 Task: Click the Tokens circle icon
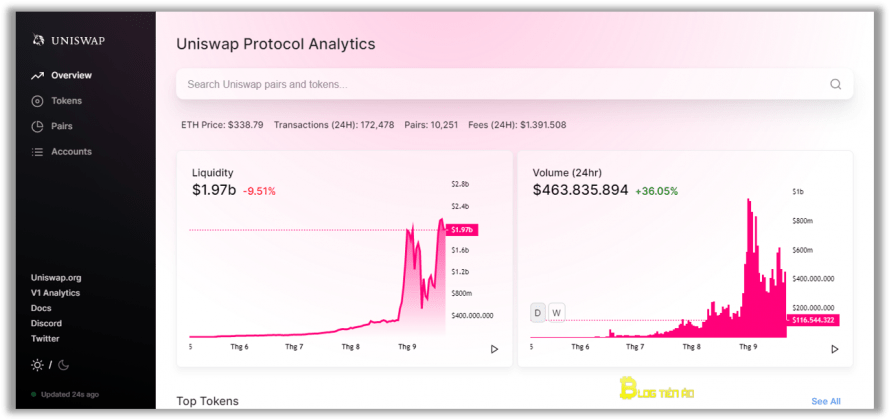(37, 101)
